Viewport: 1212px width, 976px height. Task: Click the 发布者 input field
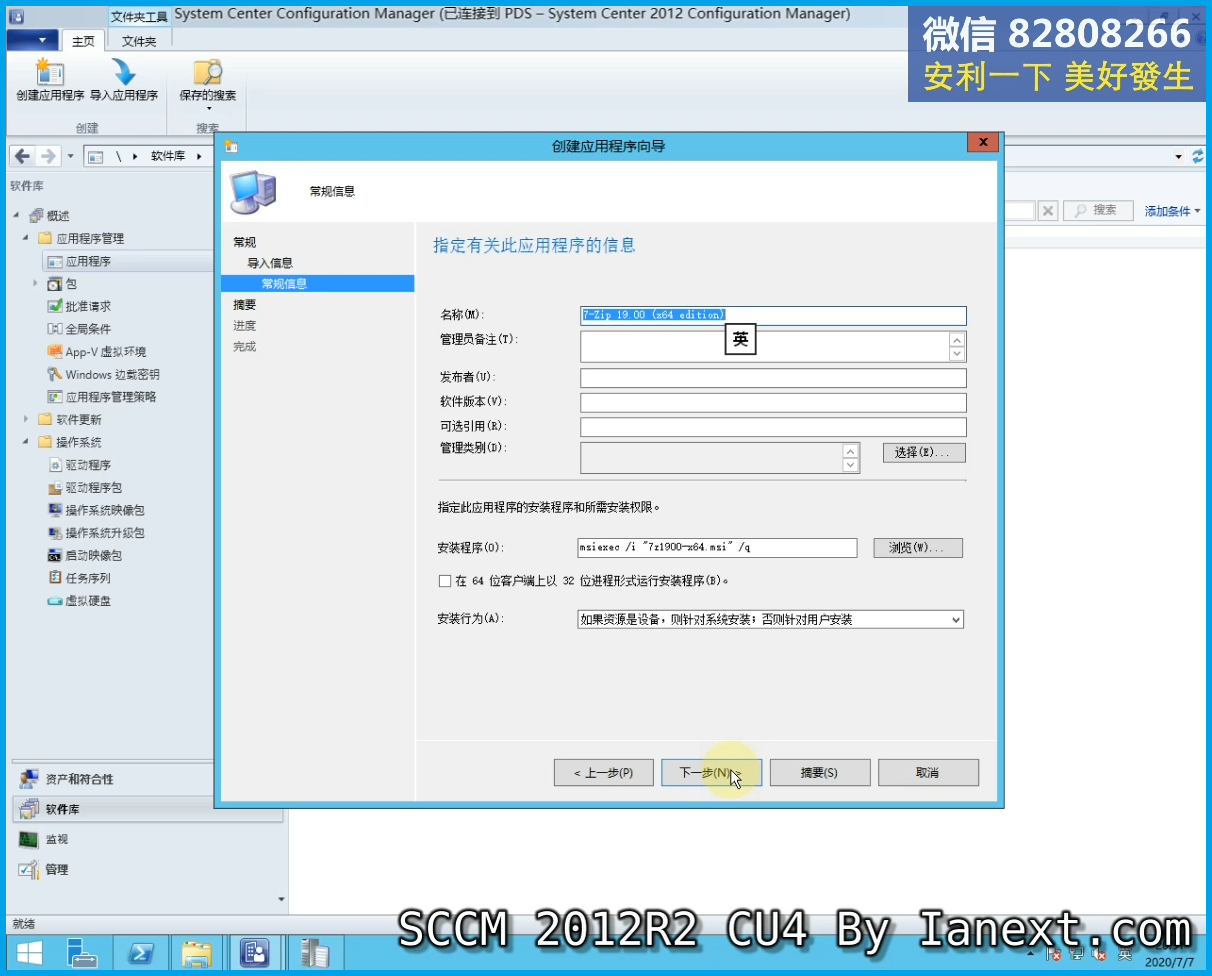(773, 378)
